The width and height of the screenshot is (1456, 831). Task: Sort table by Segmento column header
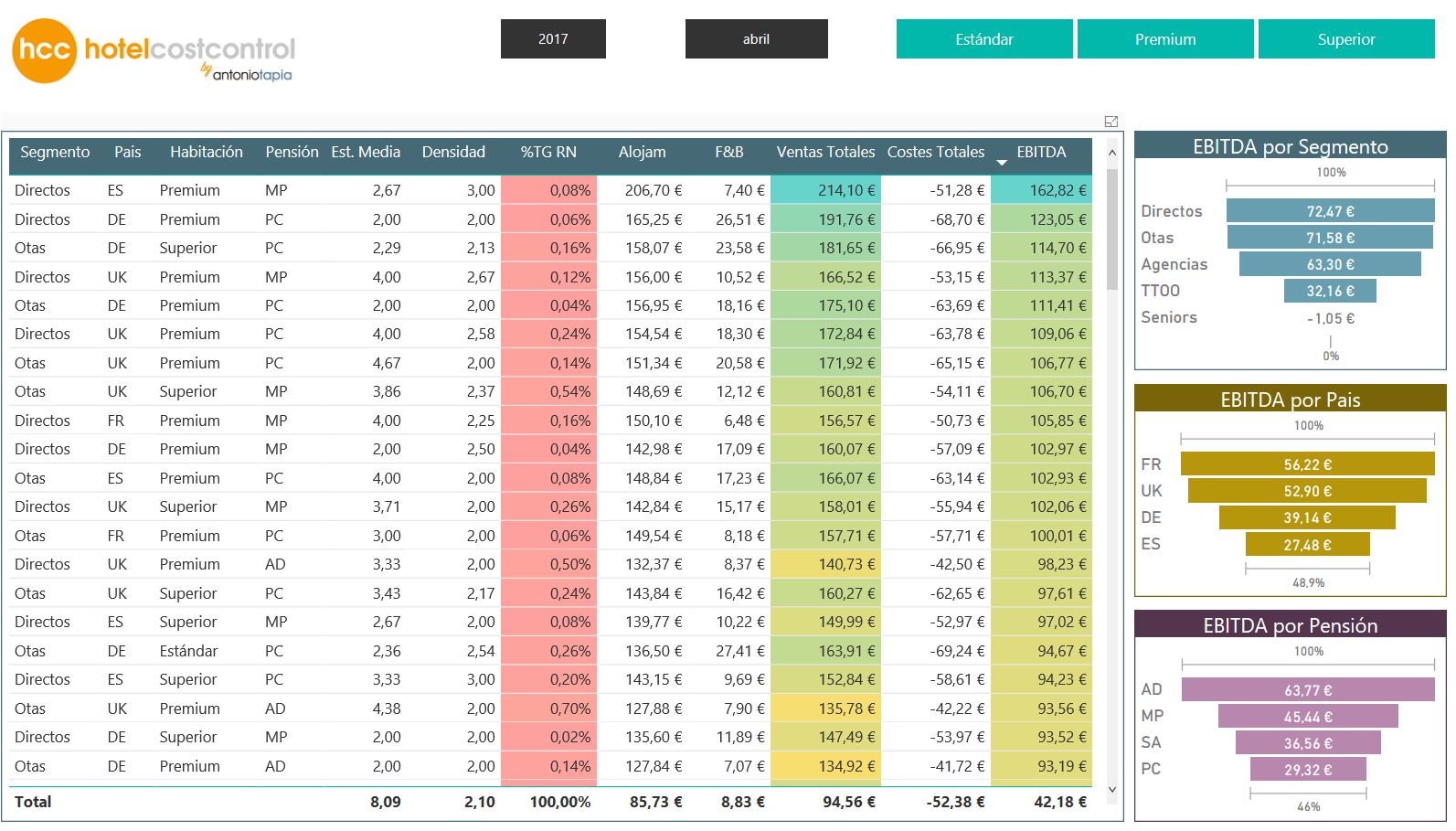click(55, 152)
